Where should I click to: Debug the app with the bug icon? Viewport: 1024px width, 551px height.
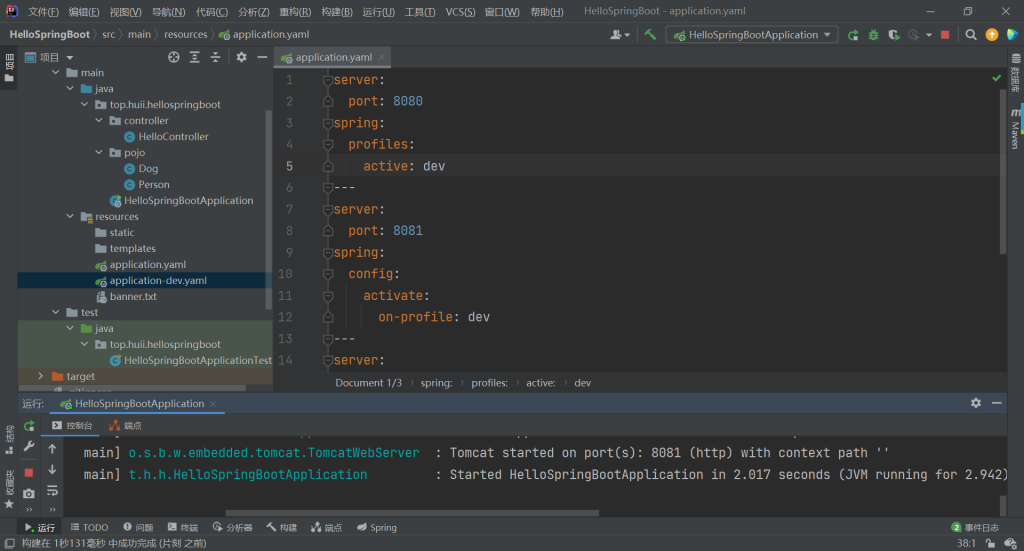873,35
